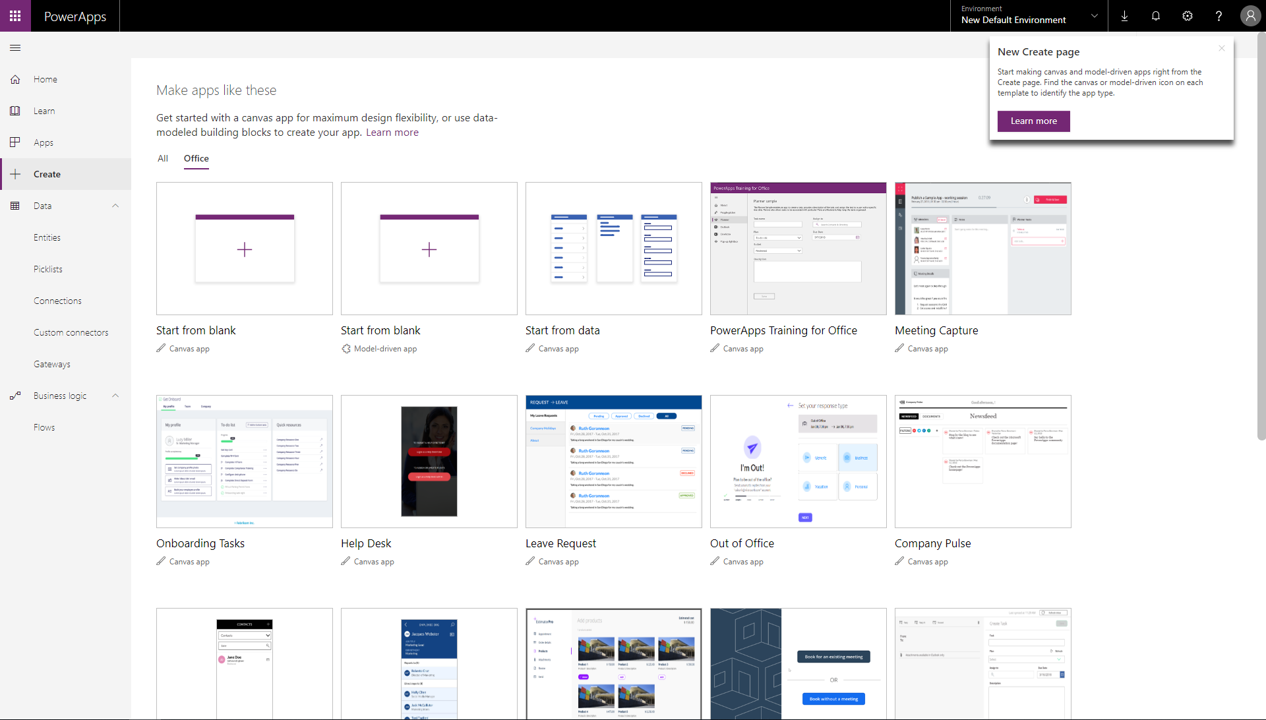
Task: Click the Home icon in sidebar
Action: [x=15, y=79]
